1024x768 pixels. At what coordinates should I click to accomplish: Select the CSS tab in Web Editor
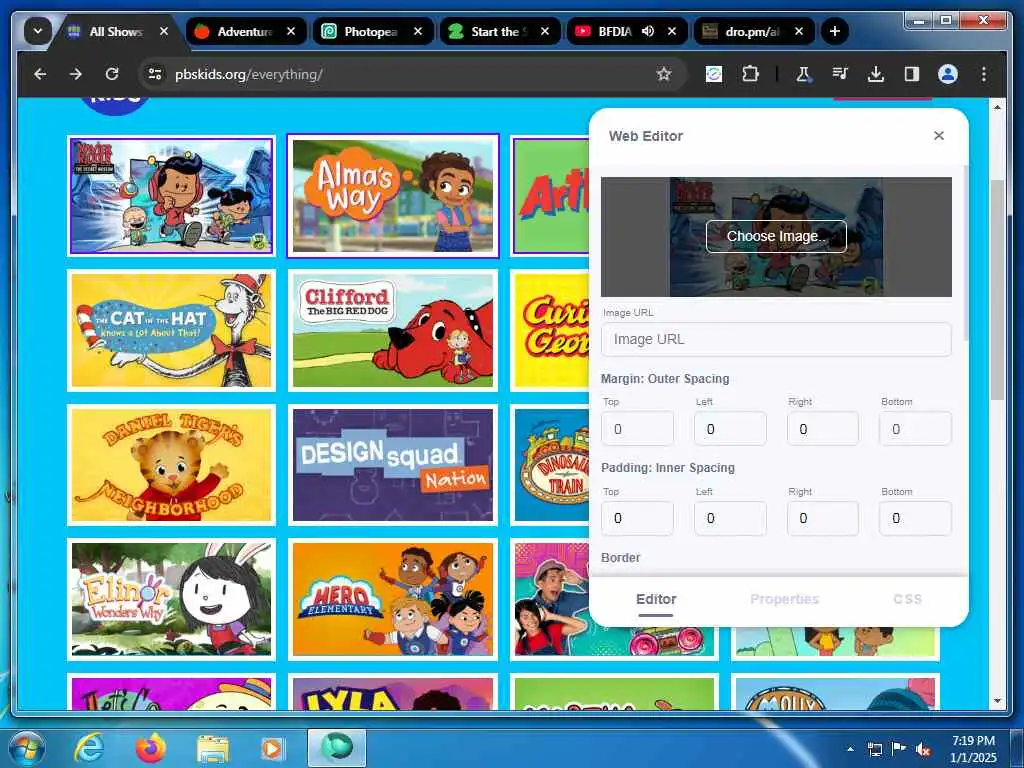907,600
